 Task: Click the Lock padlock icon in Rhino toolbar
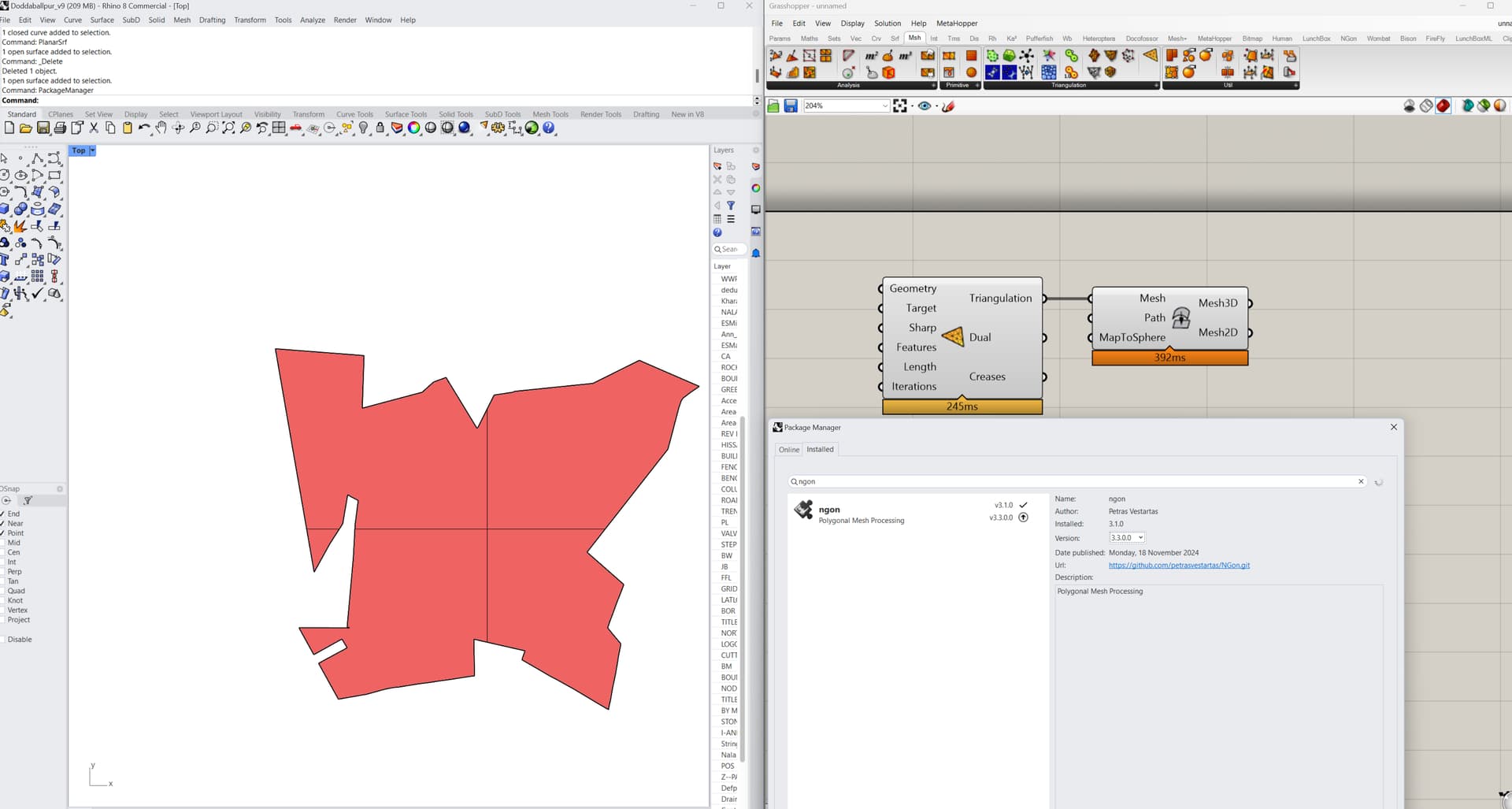pyautogui.click(x=380, y=128)
